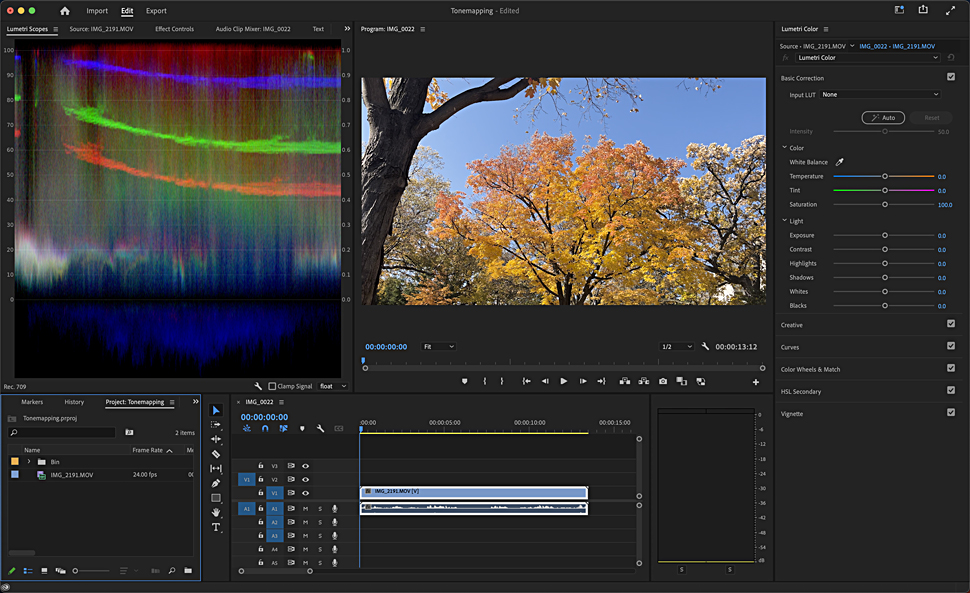This screenshot has height=593, width=970.
Task: Pick the Pen tool
Action: point(216,483)
